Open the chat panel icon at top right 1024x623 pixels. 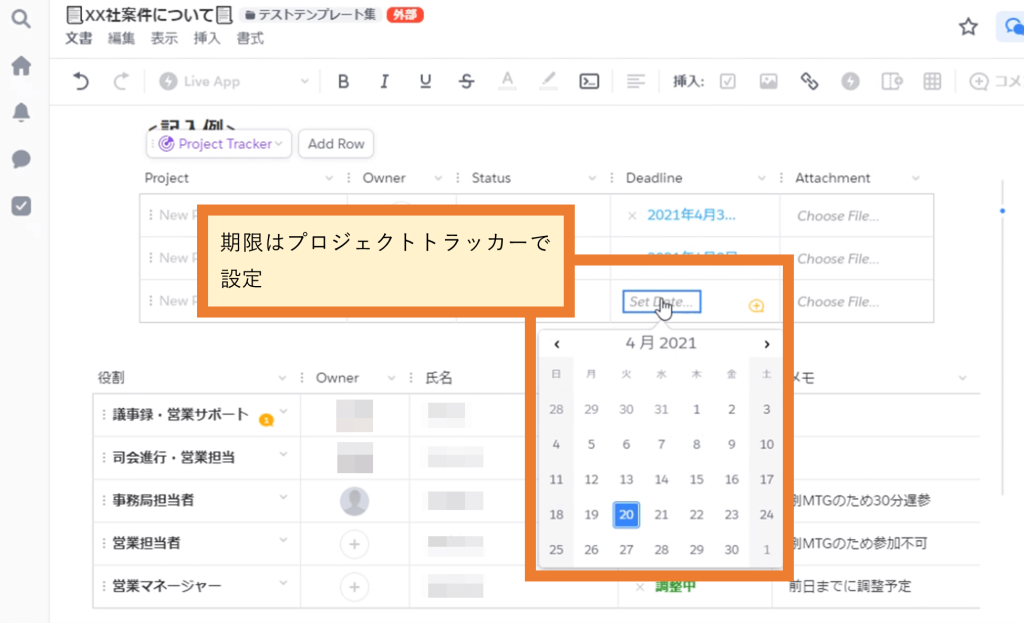coord(1012,27)
